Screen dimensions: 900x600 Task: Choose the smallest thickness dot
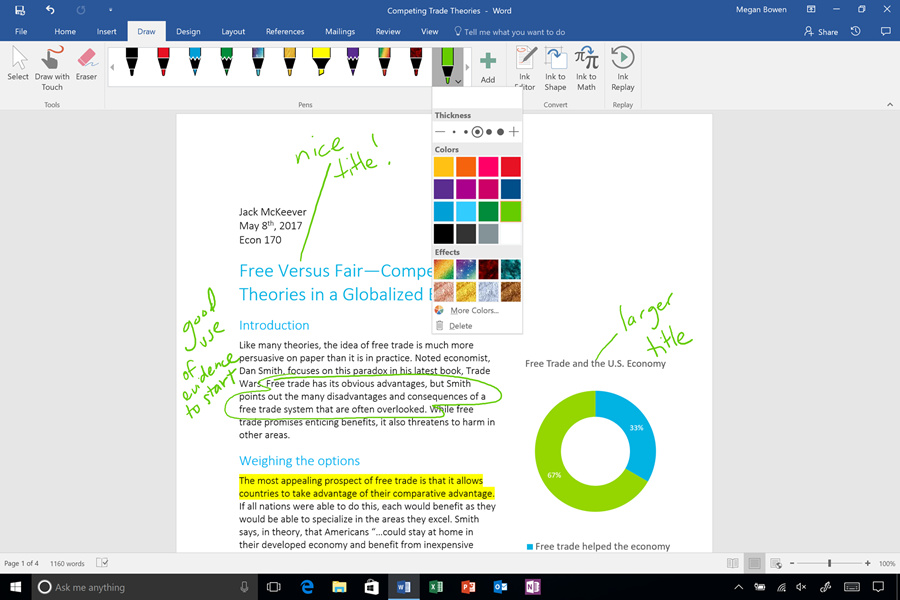[x=454, y=131]
